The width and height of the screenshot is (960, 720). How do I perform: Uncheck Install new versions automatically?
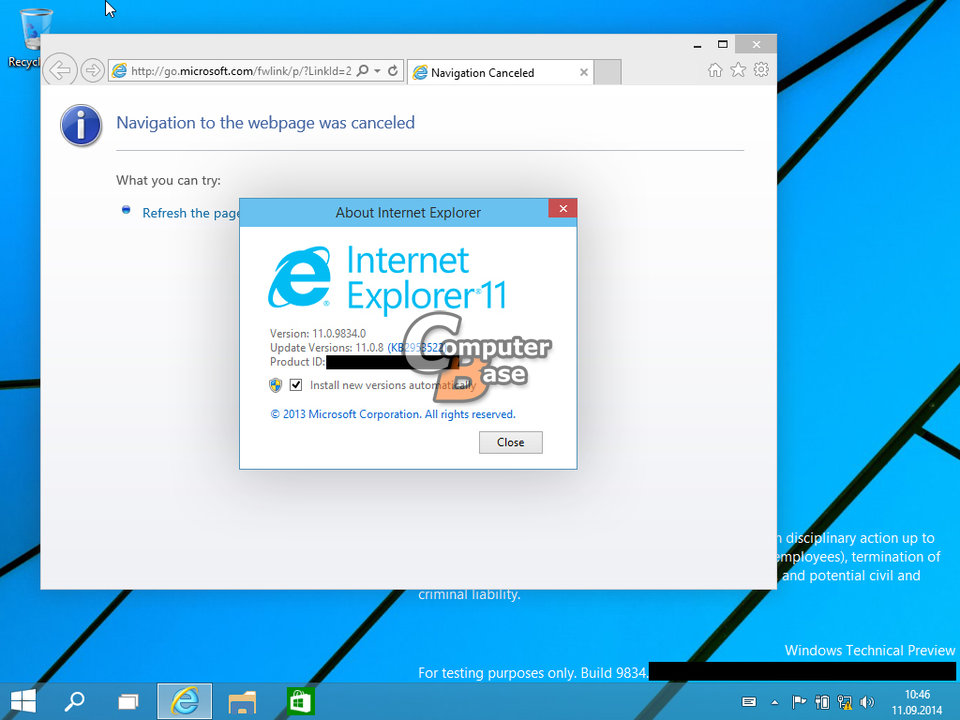(296, 385)
